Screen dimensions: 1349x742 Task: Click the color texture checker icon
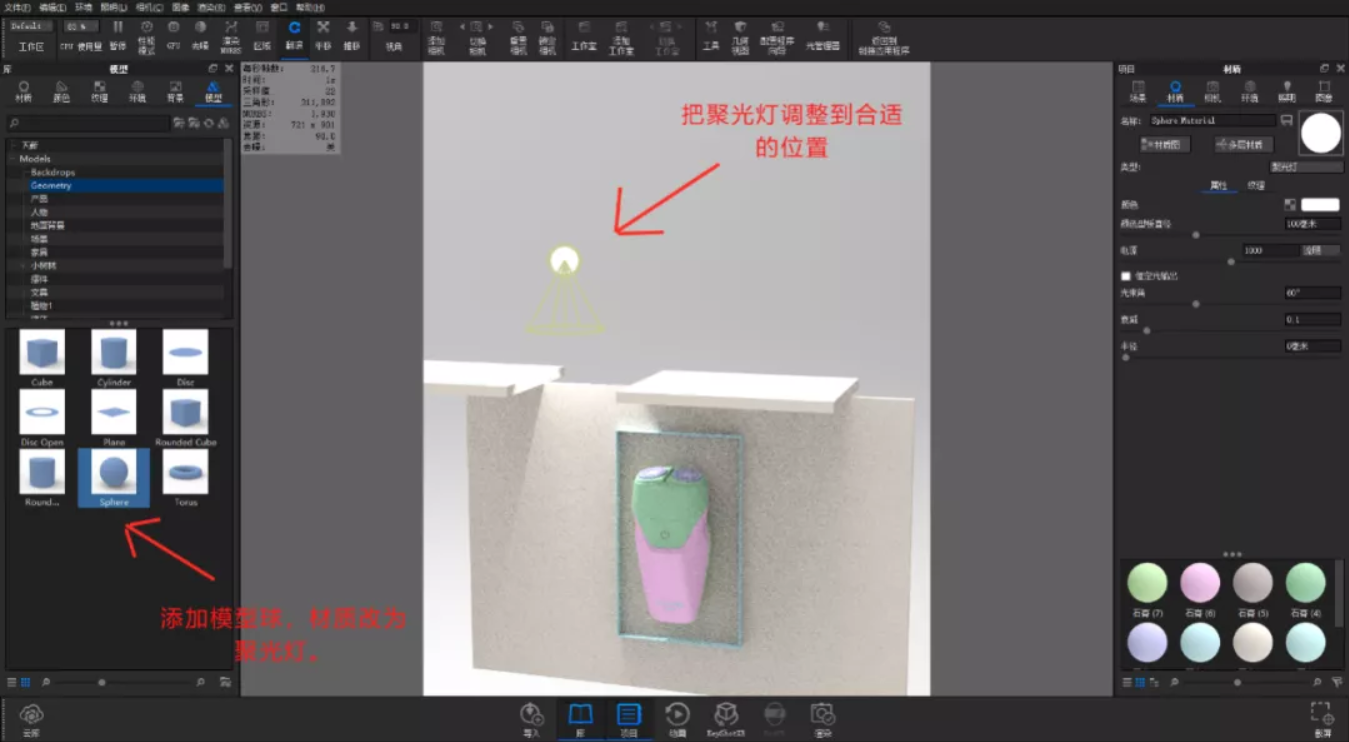point(1290,204)
